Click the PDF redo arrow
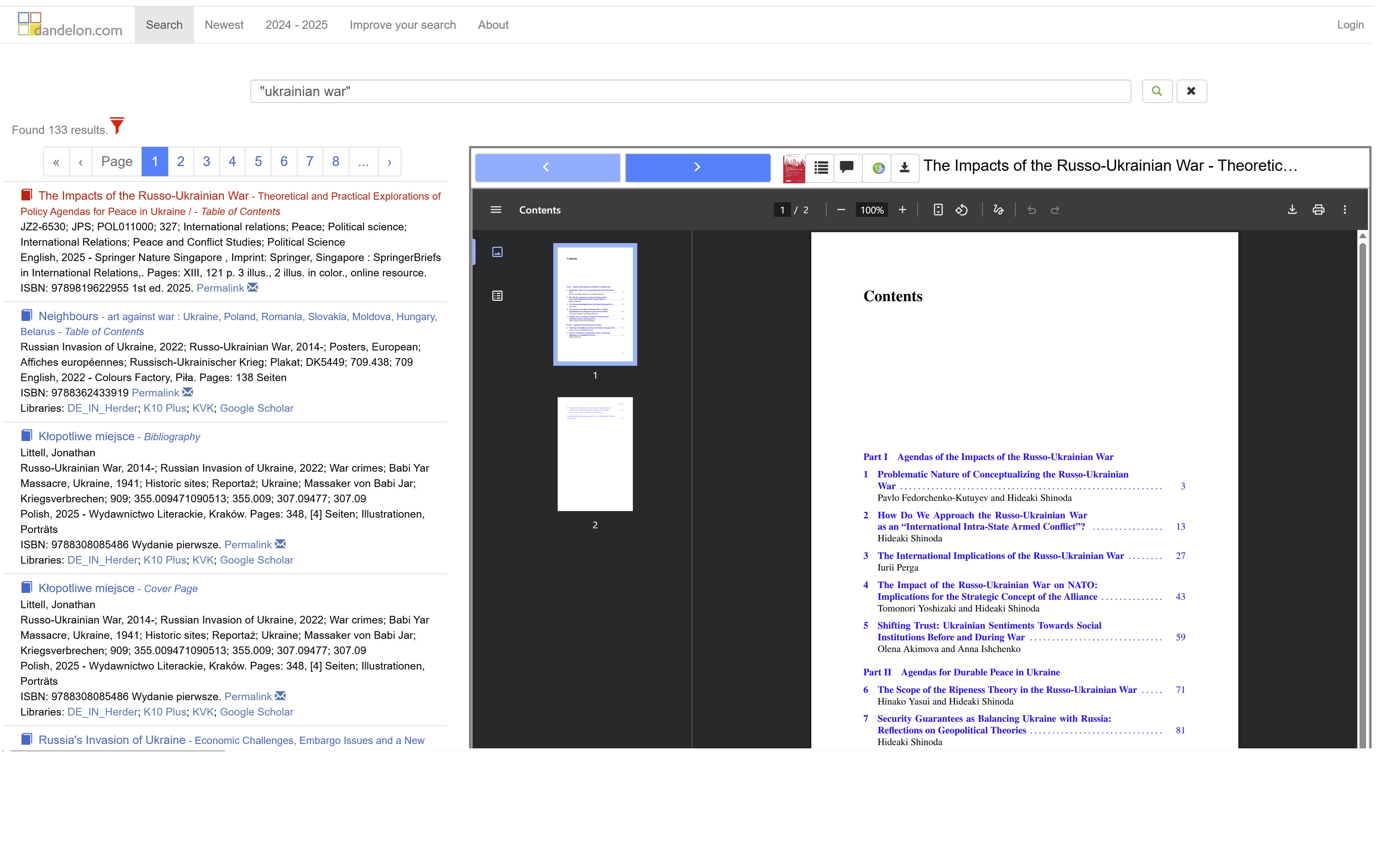 pos(1055,210)
